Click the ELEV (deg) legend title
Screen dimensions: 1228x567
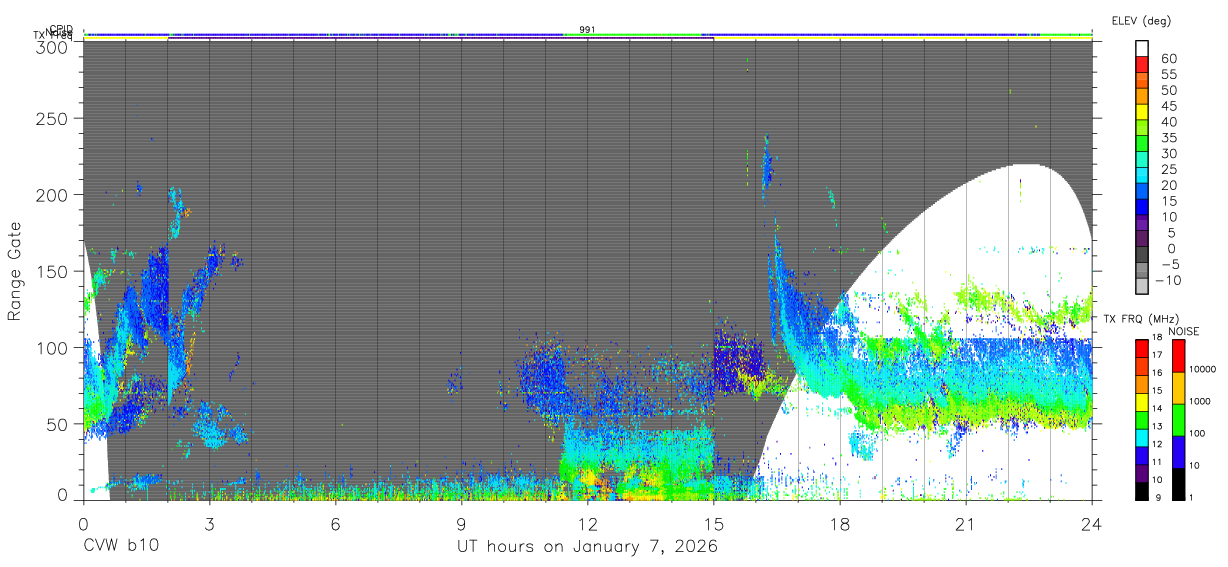coord(1142,21)
